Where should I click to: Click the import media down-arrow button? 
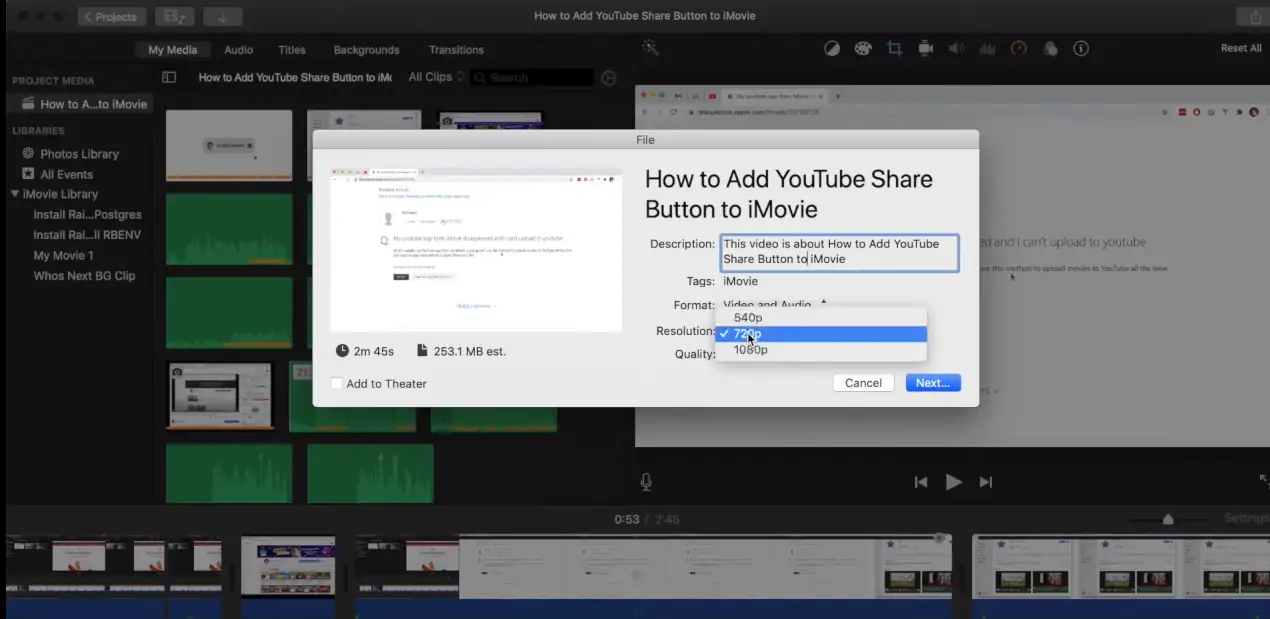pos(222,16)
